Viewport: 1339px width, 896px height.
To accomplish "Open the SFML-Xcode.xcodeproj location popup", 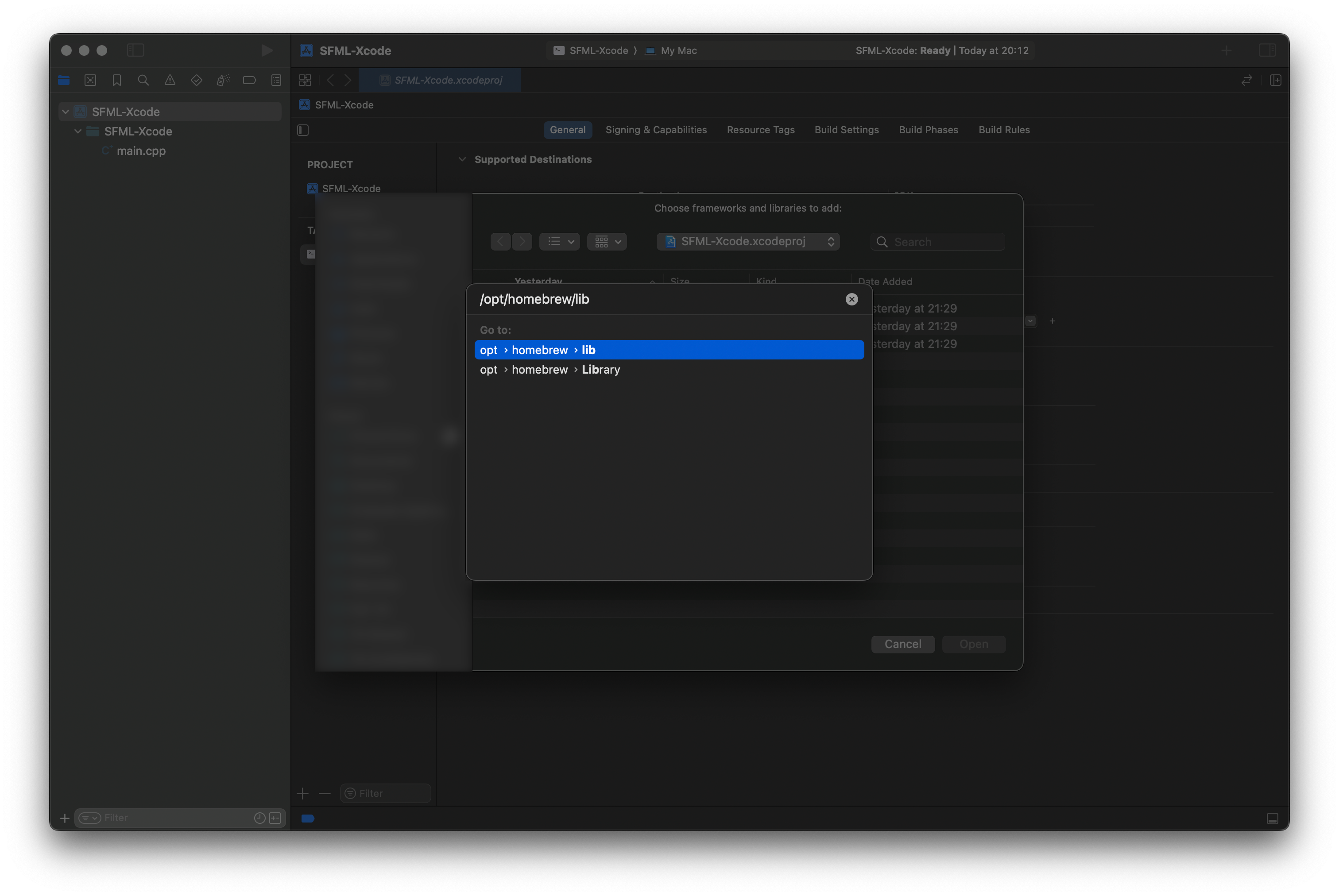I will pos(747,242).
